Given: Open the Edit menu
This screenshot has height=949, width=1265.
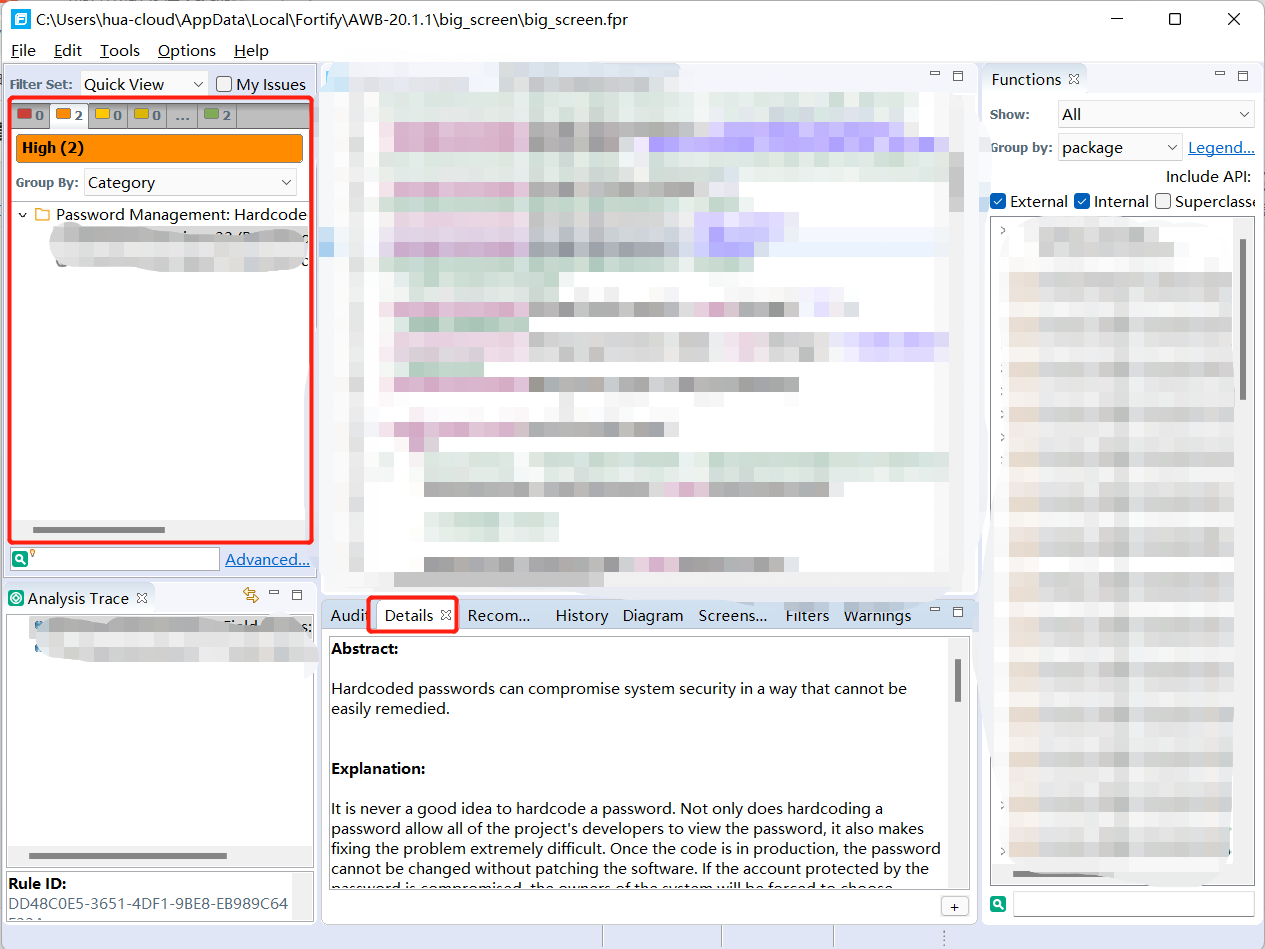Looking at the screenshot, I should point(68,50).
